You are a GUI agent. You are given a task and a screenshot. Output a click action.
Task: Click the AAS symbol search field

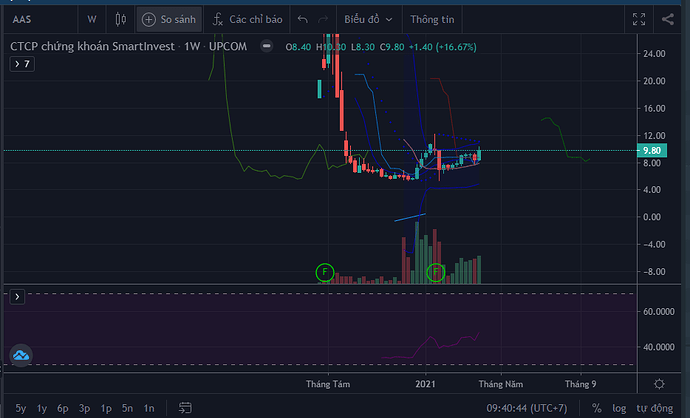click(x=40, y=19)
